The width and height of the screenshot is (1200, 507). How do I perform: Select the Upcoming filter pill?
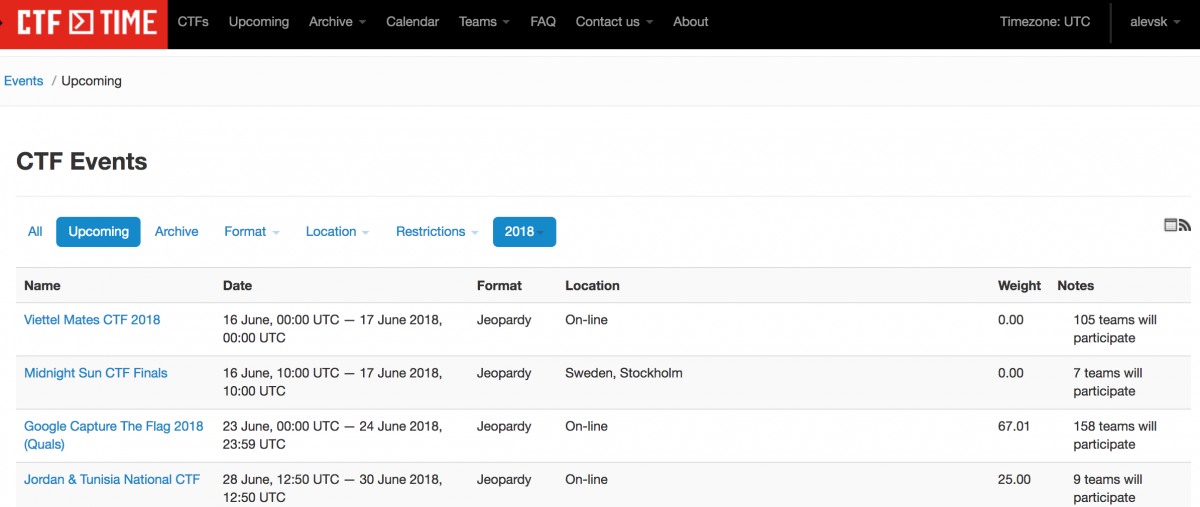(98, 231)
